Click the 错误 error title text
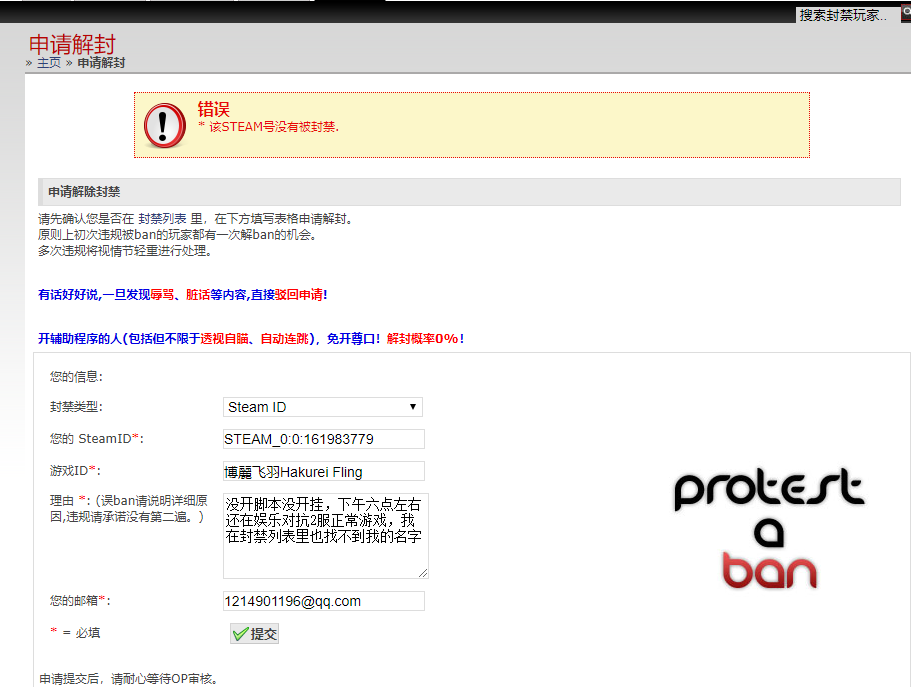Viewport: 911px width, 687px height. point(213,109)
